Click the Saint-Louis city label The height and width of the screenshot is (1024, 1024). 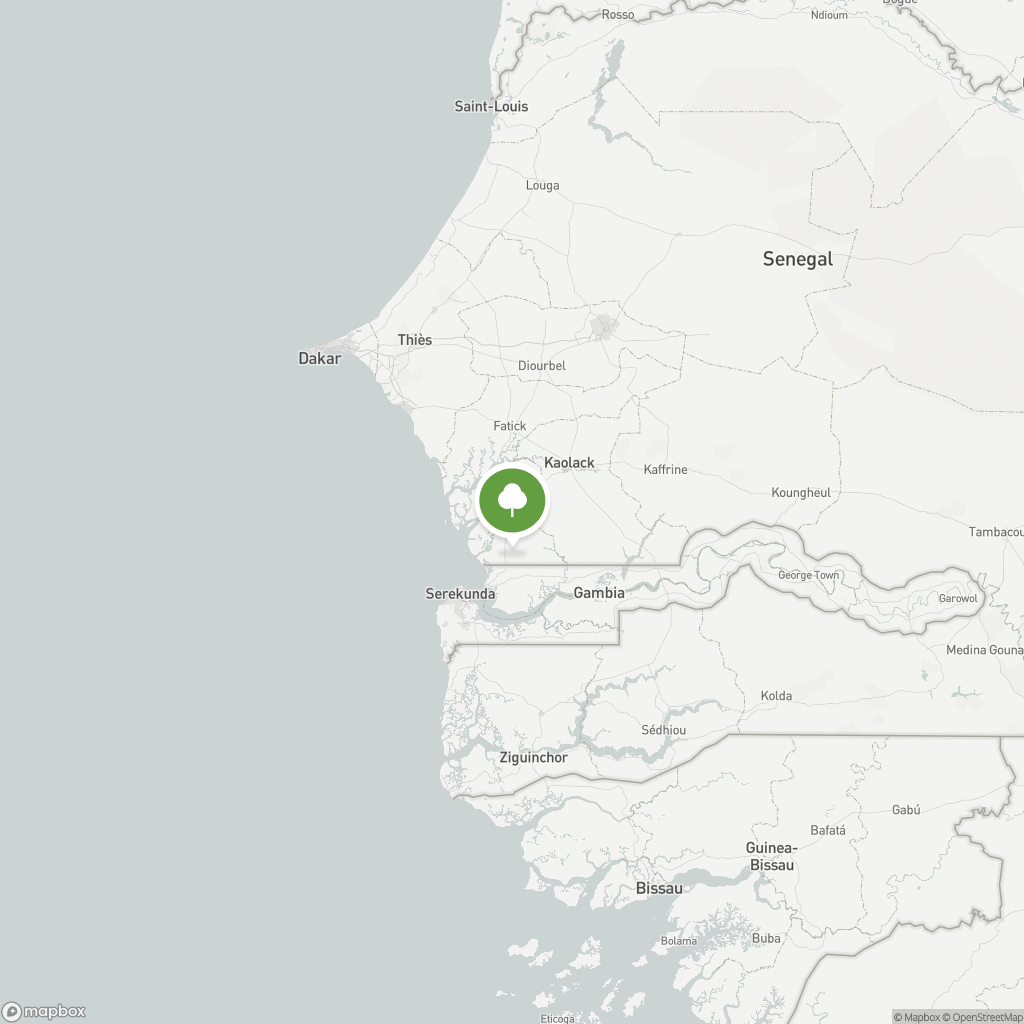(491, 106)
